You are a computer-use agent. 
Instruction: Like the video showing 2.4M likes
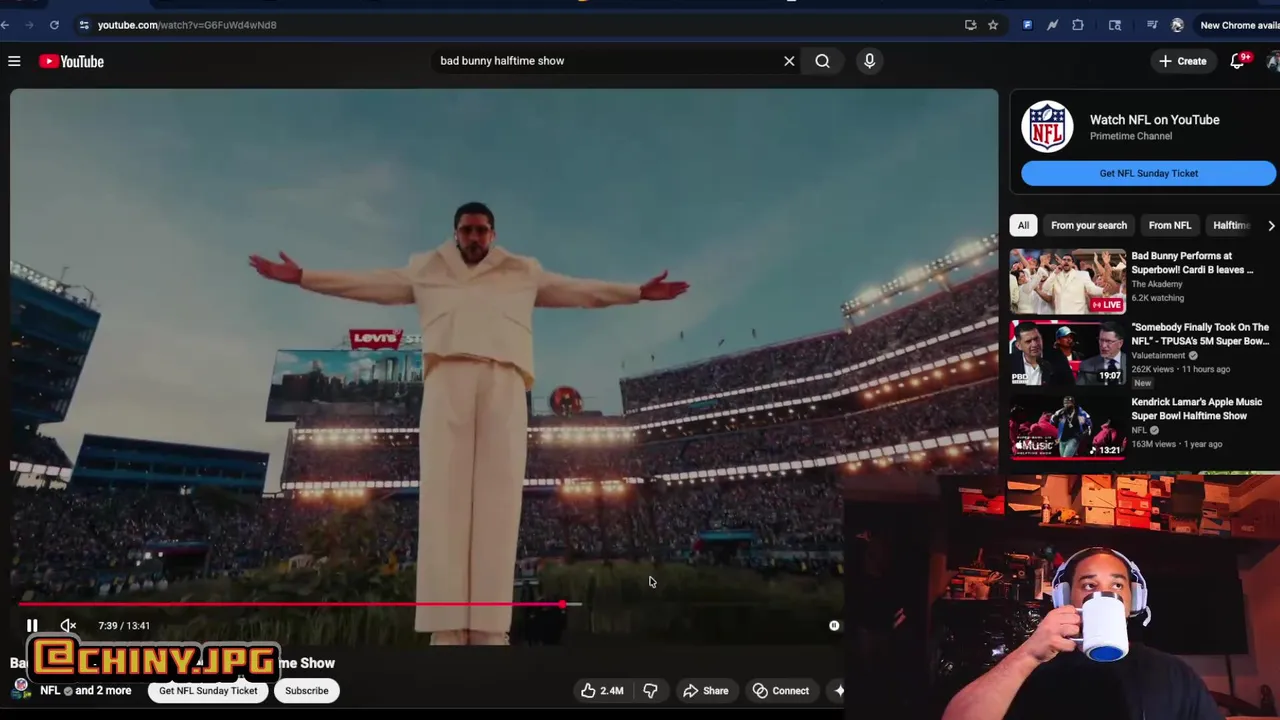(x=601, y=690)
